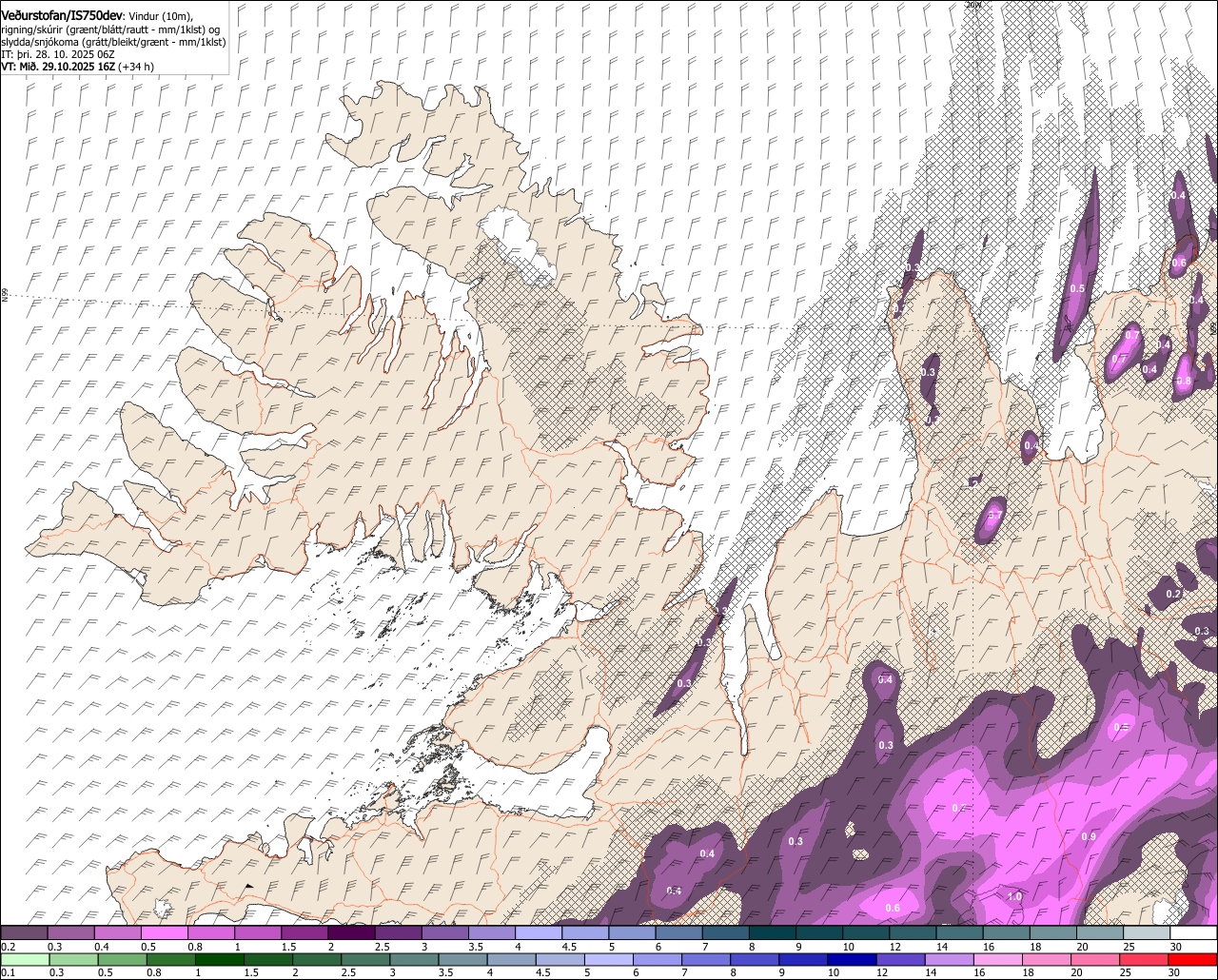Click the '0.8' precipitation value on the map

pos(1184,381)
